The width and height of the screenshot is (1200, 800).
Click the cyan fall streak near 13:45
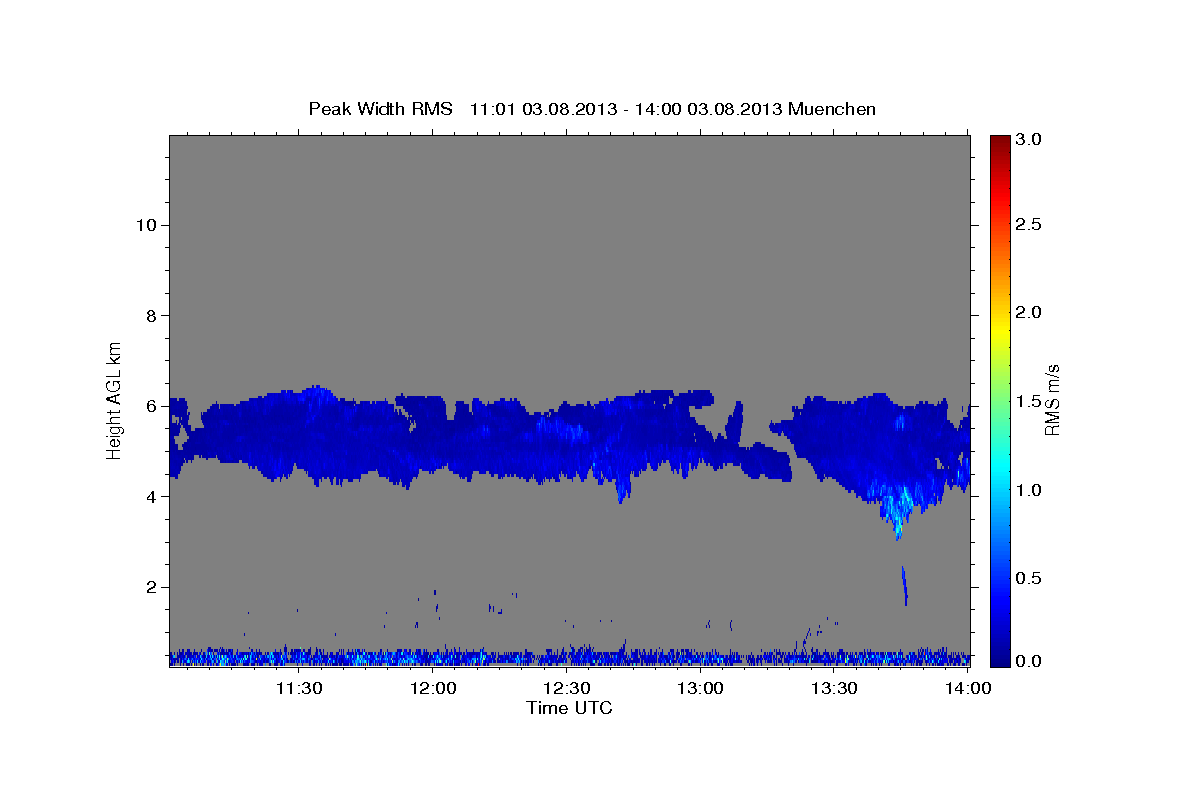pyautogui.click(x=897, y=510)
